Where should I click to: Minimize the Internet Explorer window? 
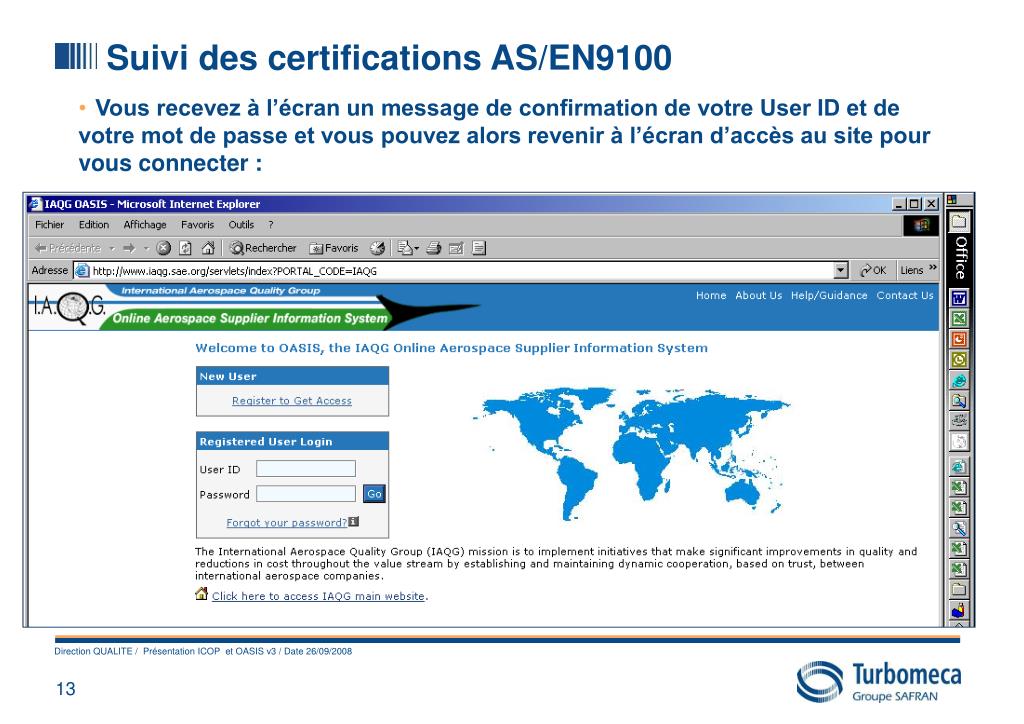899,204
